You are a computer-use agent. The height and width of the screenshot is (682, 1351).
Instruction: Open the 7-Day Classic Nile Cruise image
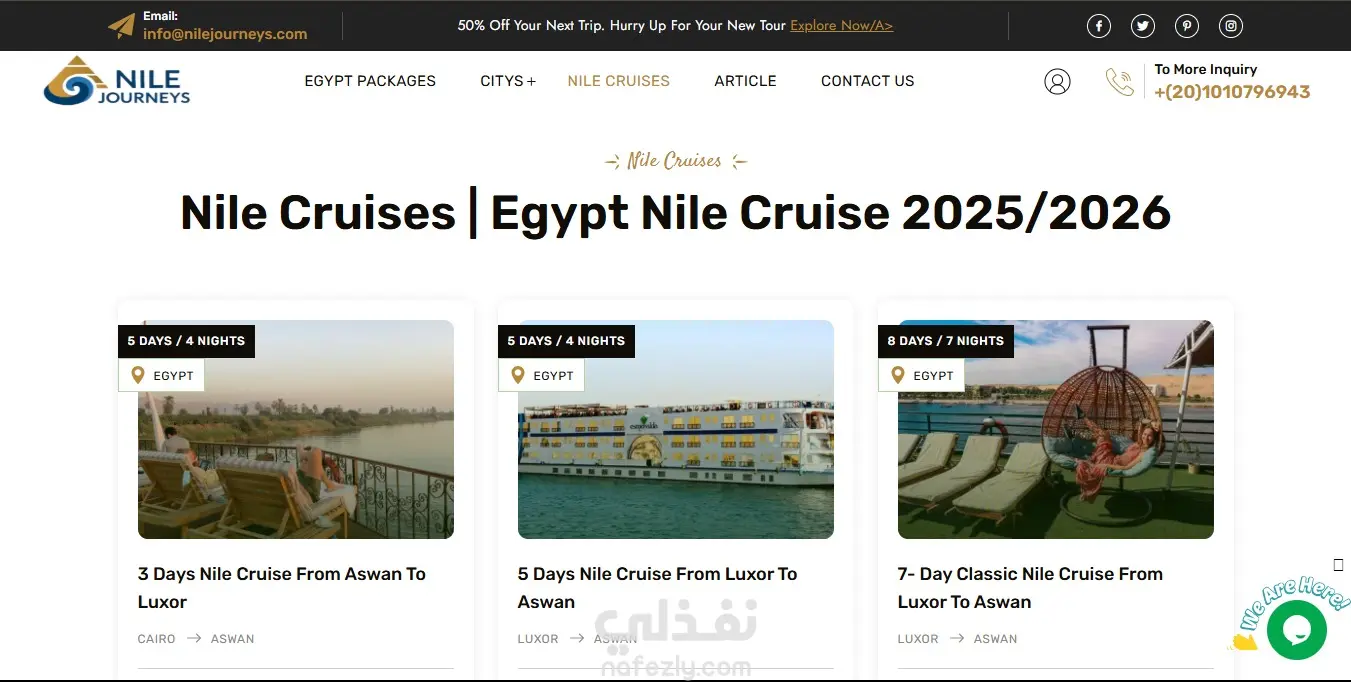coord(1056,429)
